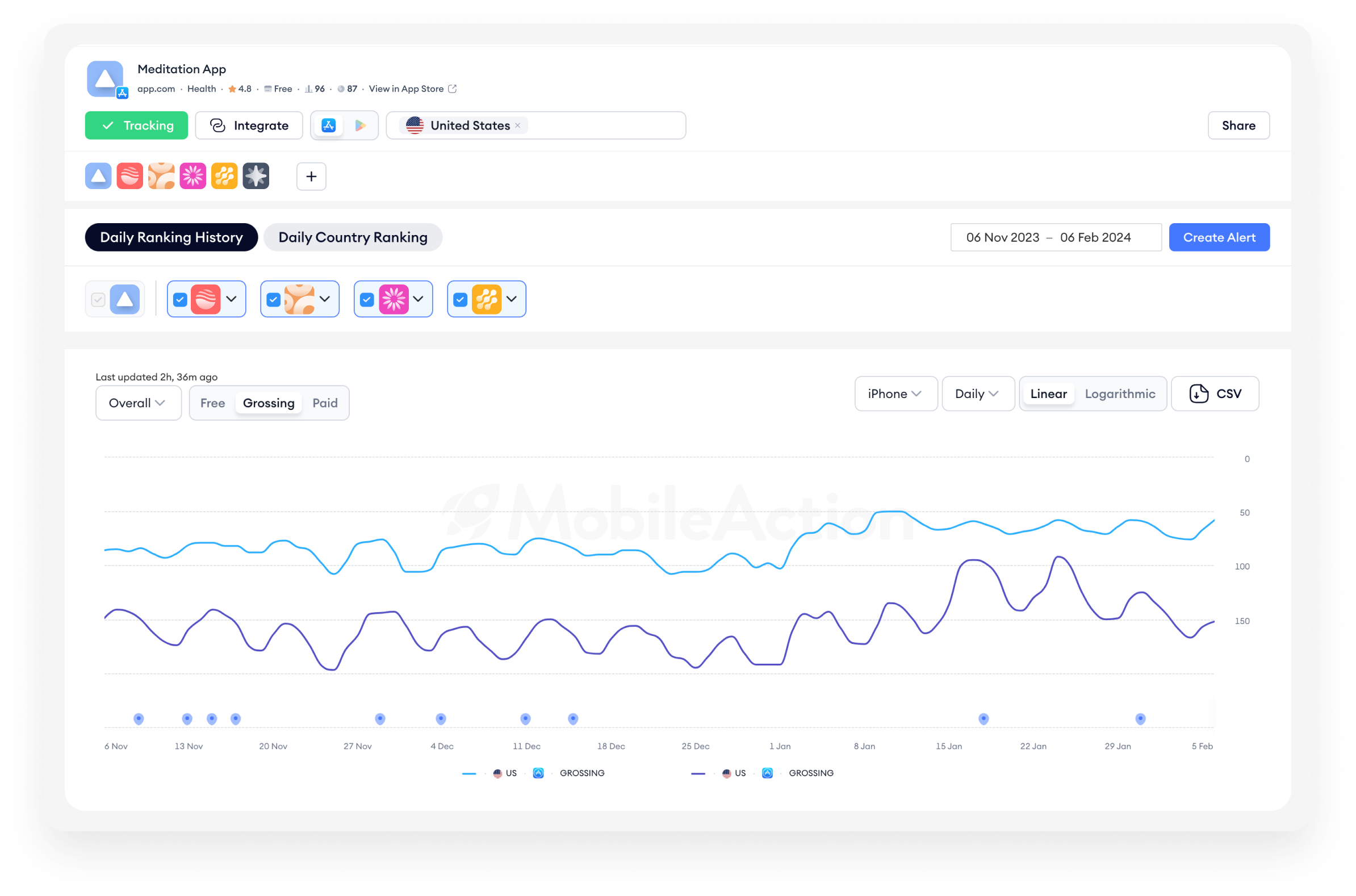The height and width of the screenshot is (896, 1356).
Task: Select the Paid chart tab
Action: pyautogui.click(x=325, y=403)
